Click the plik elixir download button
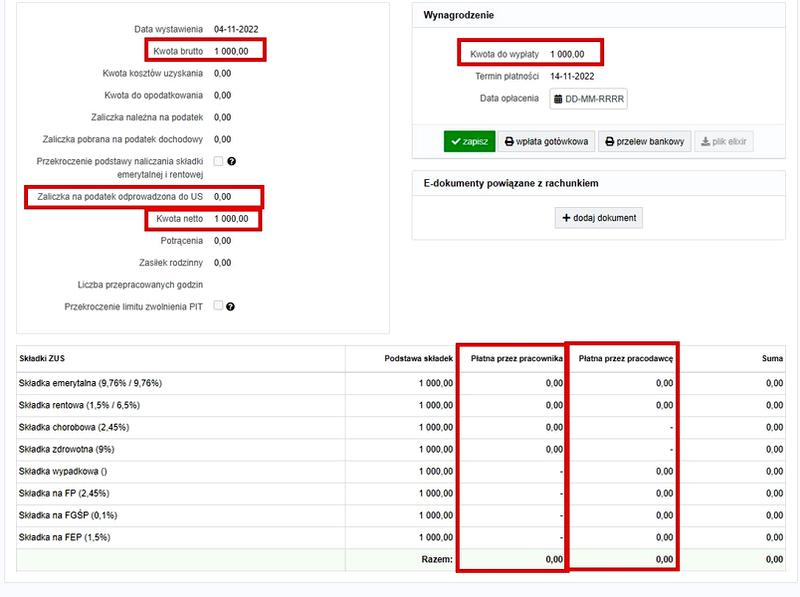This screenshot has width=800, height=597. (x=723, y=141)
